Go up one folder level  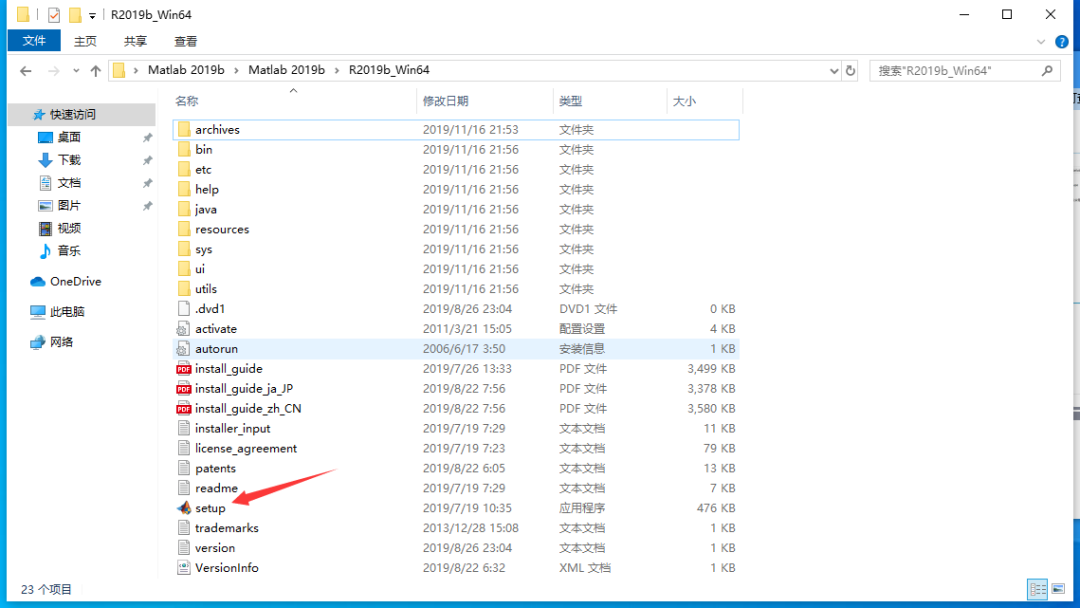click(x=96, y=70)
